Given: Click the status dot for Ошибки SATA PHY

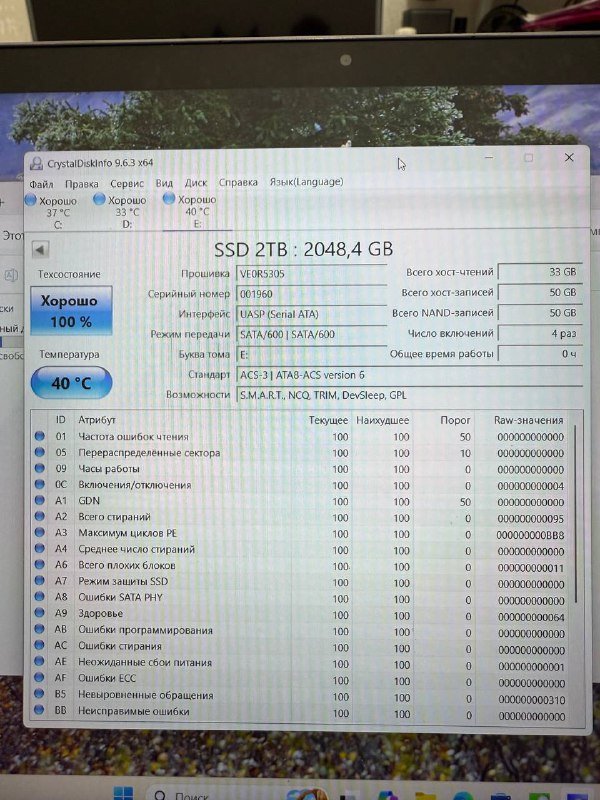Looking at the screenshot, I should pyautogui.click(x=39, y=596).
